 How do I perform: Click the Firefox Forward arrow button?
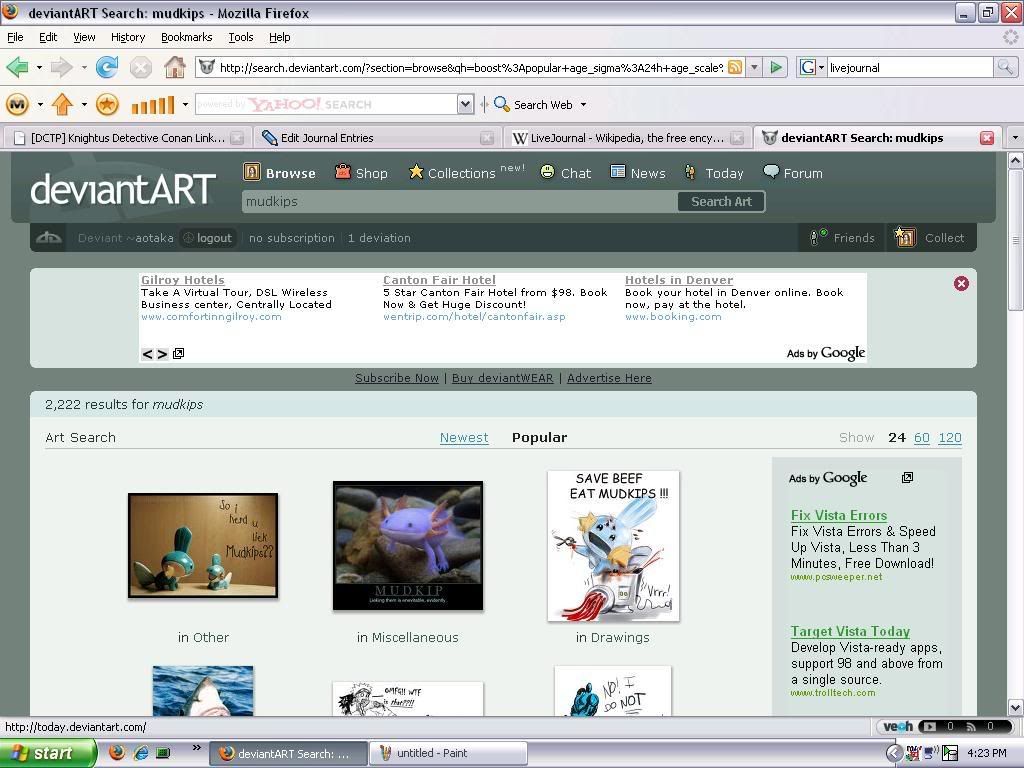tap(61, 67)
